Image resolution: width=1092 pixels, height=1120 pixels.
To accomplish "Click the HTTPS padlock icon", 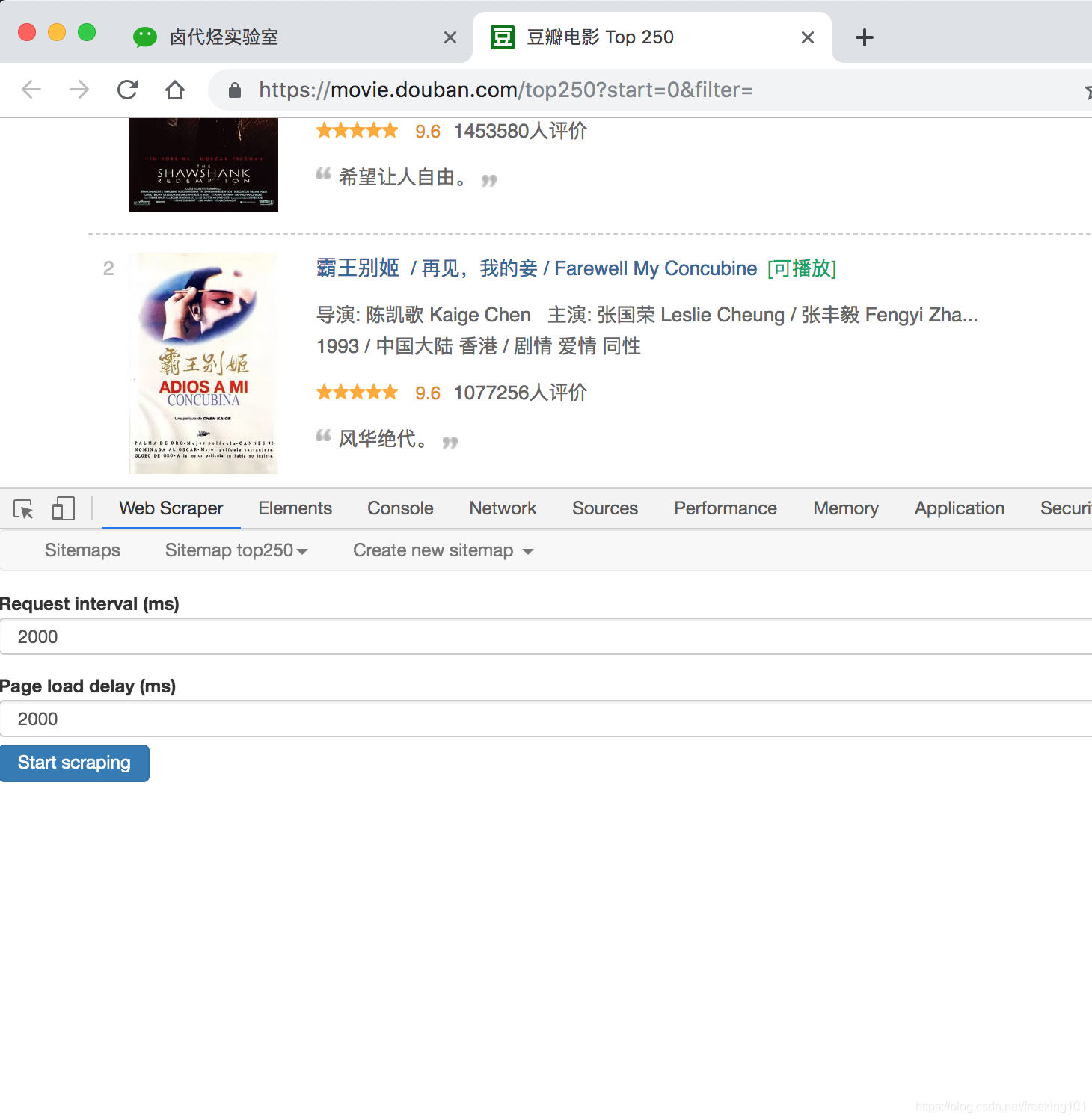I will click(x=234, y=90).
